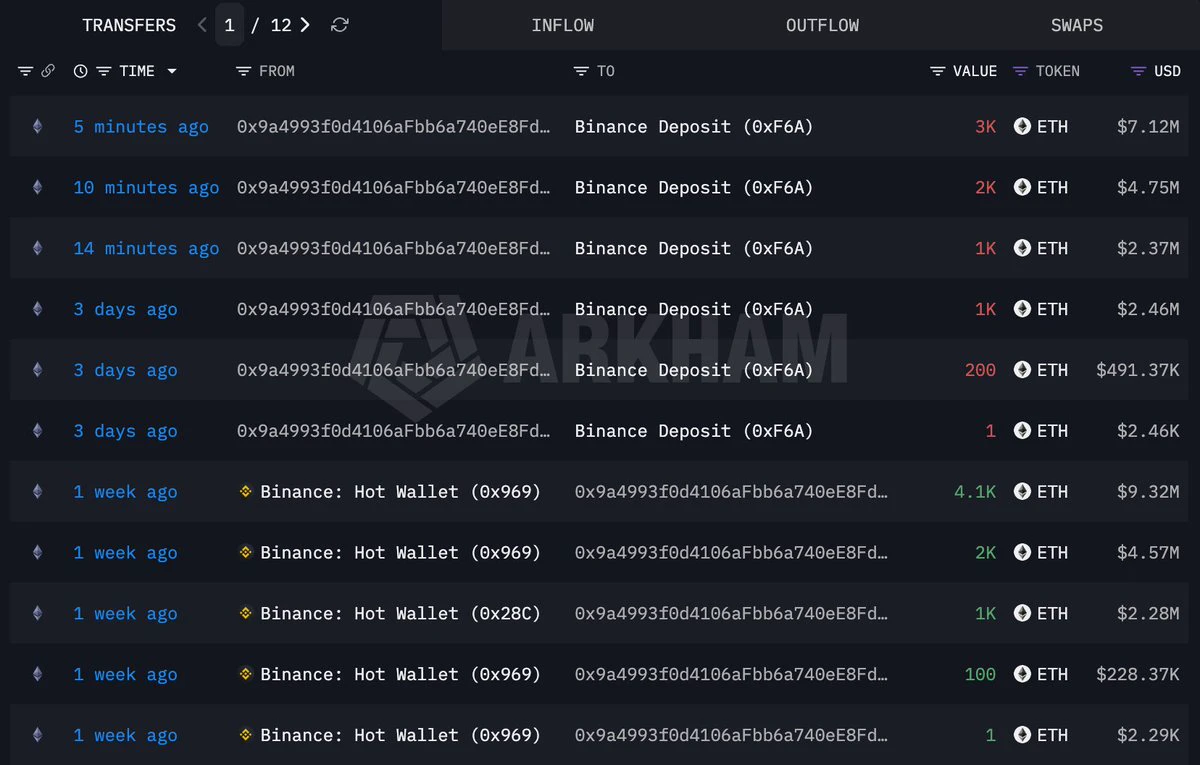Open the chain filter icon in header
This screenshot has height=765, width=1200.
click(x=25, y=71)
